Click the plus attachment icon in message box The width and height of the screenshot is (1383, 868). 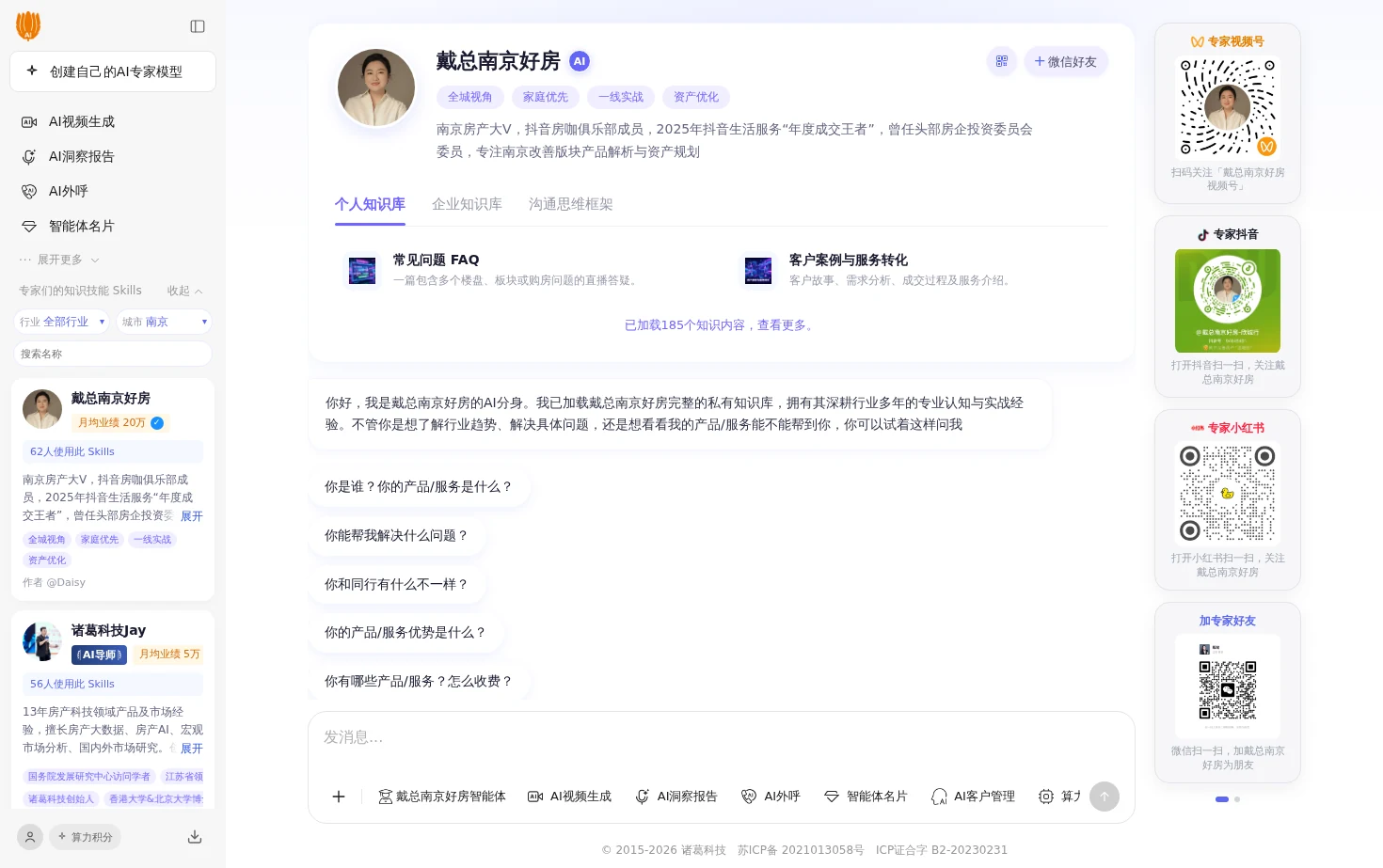[339, 797]
